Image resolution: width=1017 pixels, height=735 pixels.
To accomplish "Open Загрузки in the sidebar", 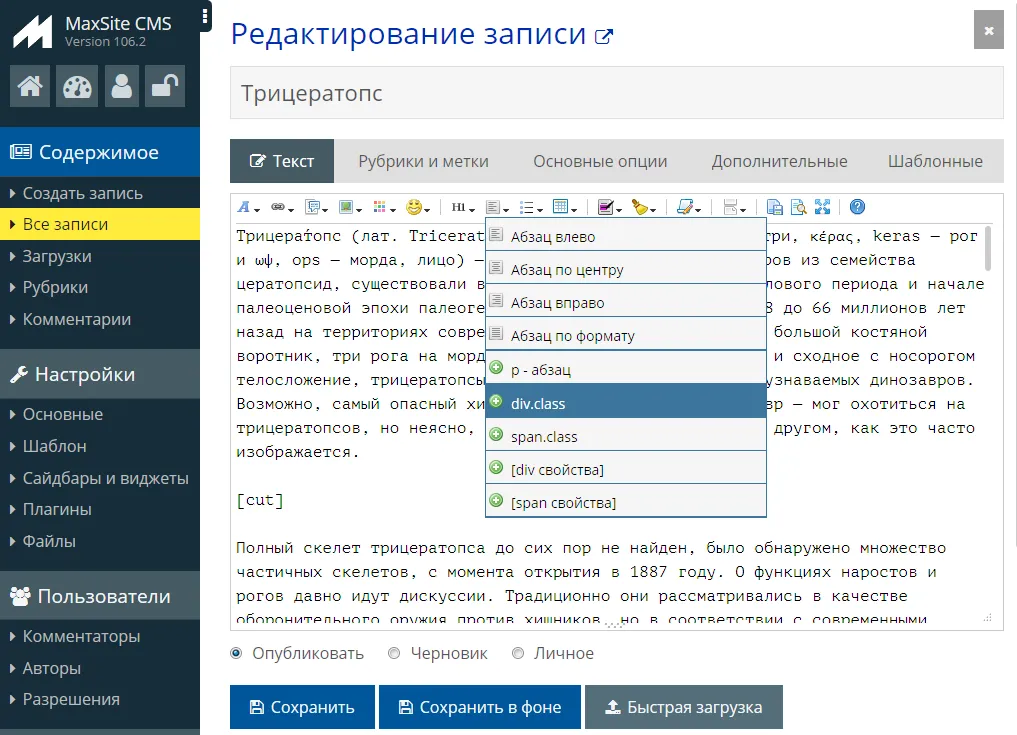I will point(57,256).
